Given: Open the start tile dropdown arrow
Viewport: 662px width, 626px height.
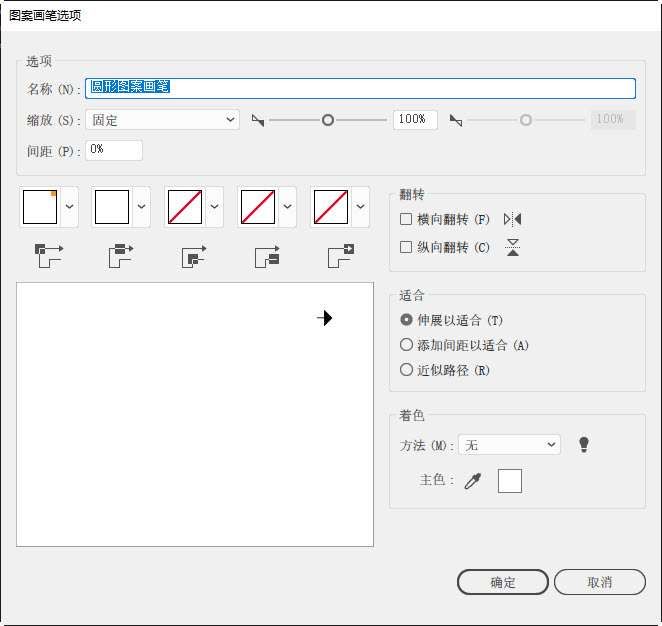Looking at the screenshot, I should point(288,206).
